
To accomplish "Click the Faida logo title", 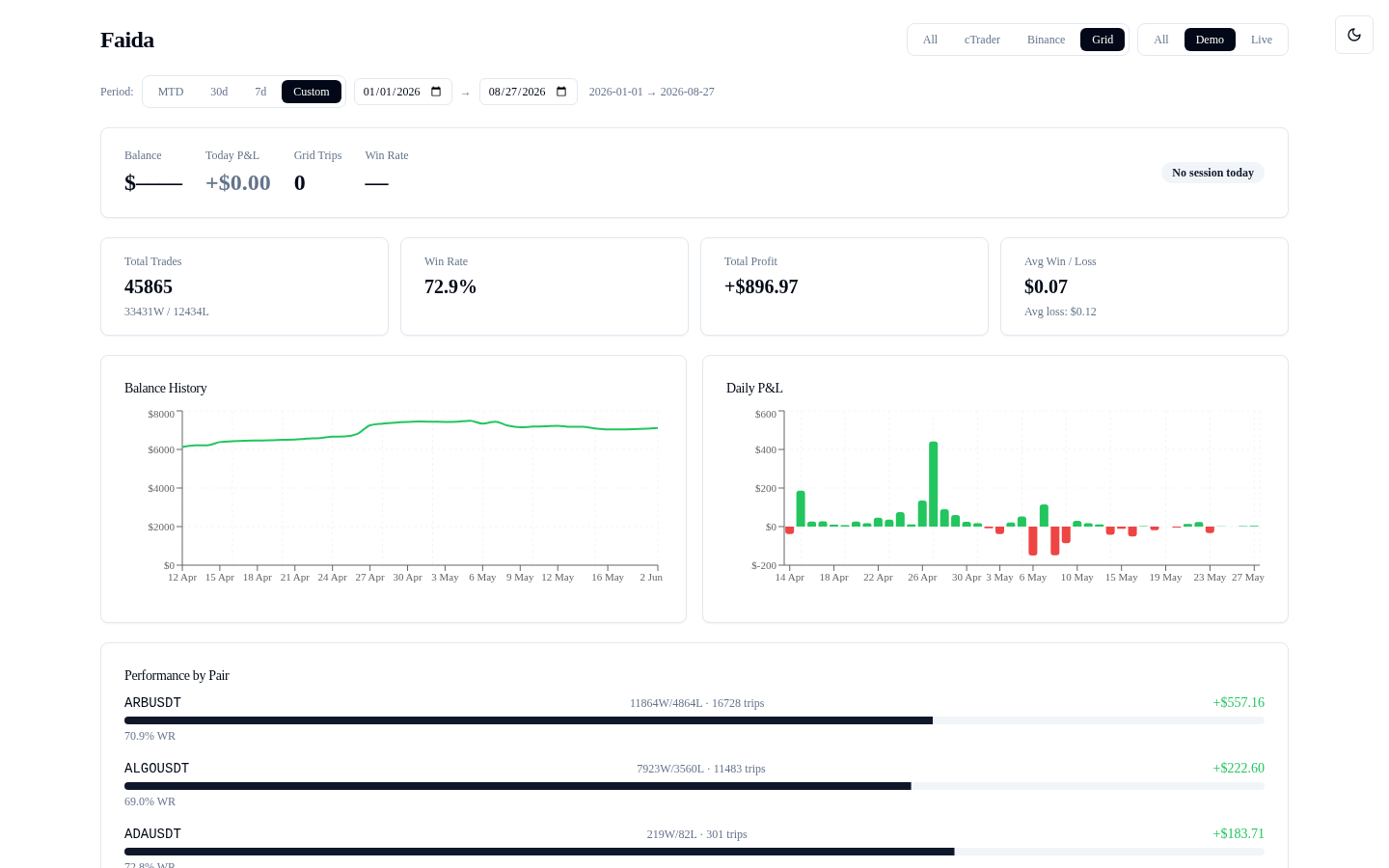I will [127, 40].
